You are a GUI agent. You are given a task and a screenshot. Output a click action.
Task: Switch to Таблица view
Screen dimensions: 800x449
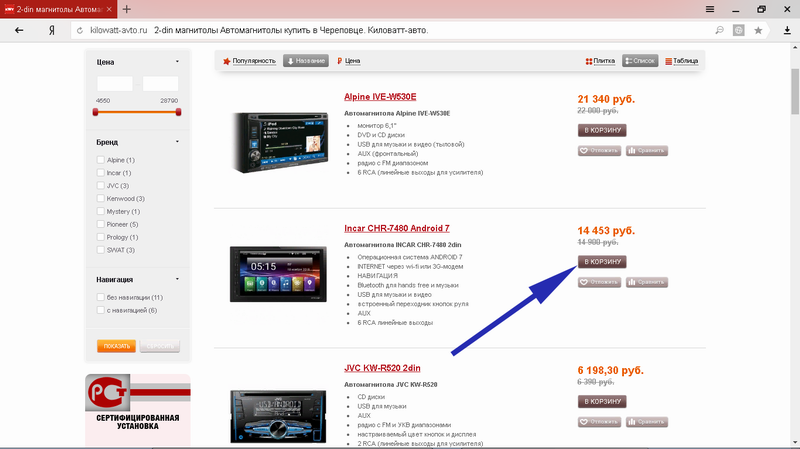[x=682, y=61]
